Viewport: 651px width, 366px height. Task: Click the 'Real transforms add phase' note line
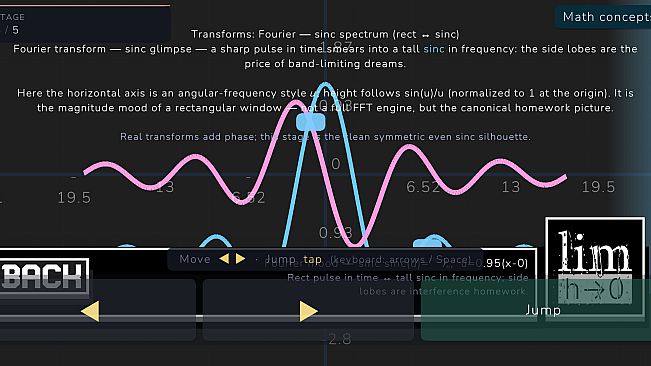325,137
